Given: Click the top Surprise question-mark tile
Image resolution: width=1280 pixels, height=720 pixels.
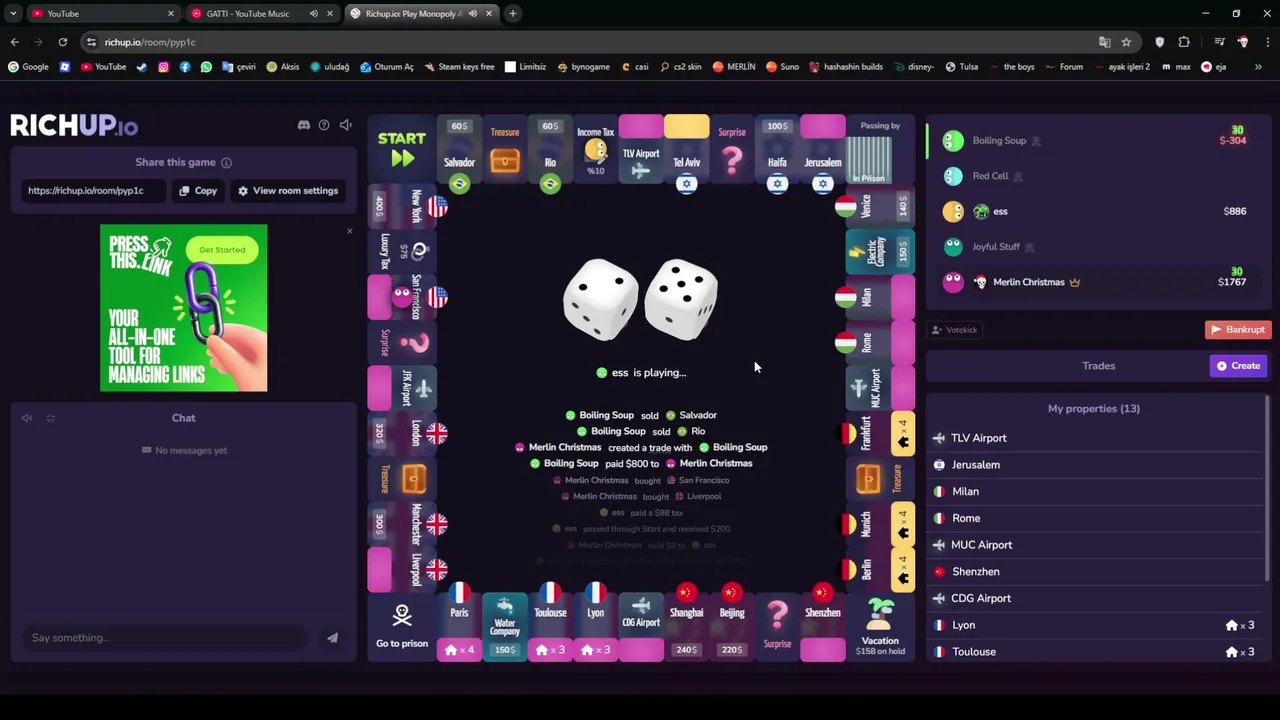Looking at the screenshot, I should [732, 150].
